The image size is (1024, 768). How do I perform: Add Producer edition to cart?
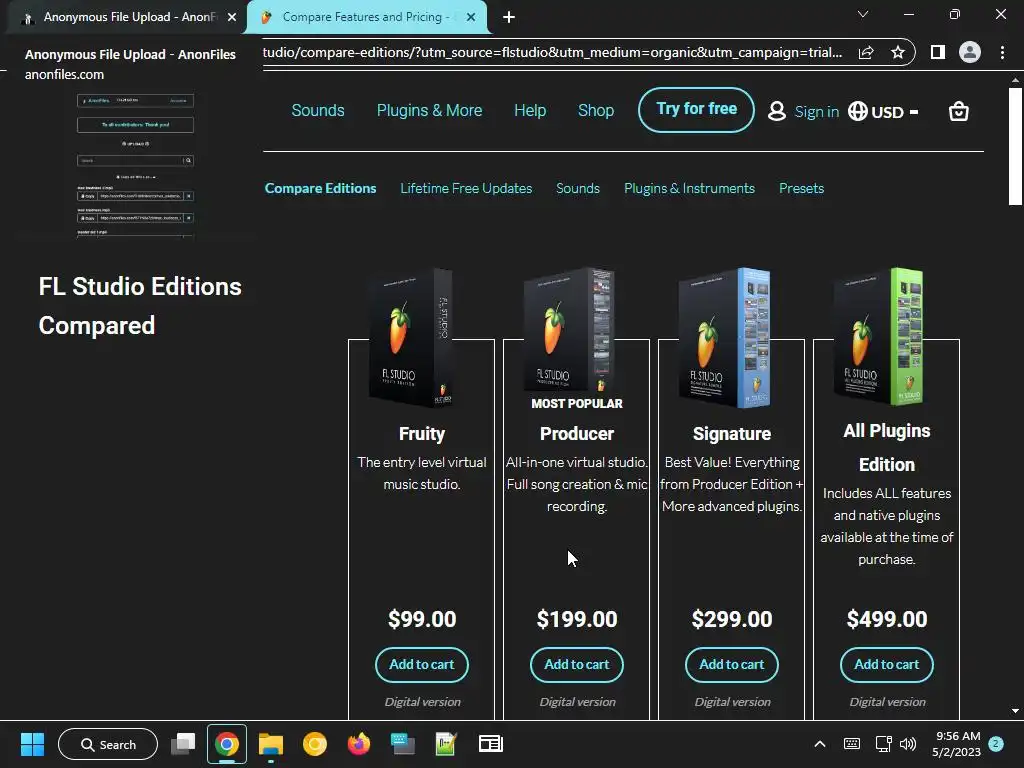pyautogui.click(x=577, y=665)
